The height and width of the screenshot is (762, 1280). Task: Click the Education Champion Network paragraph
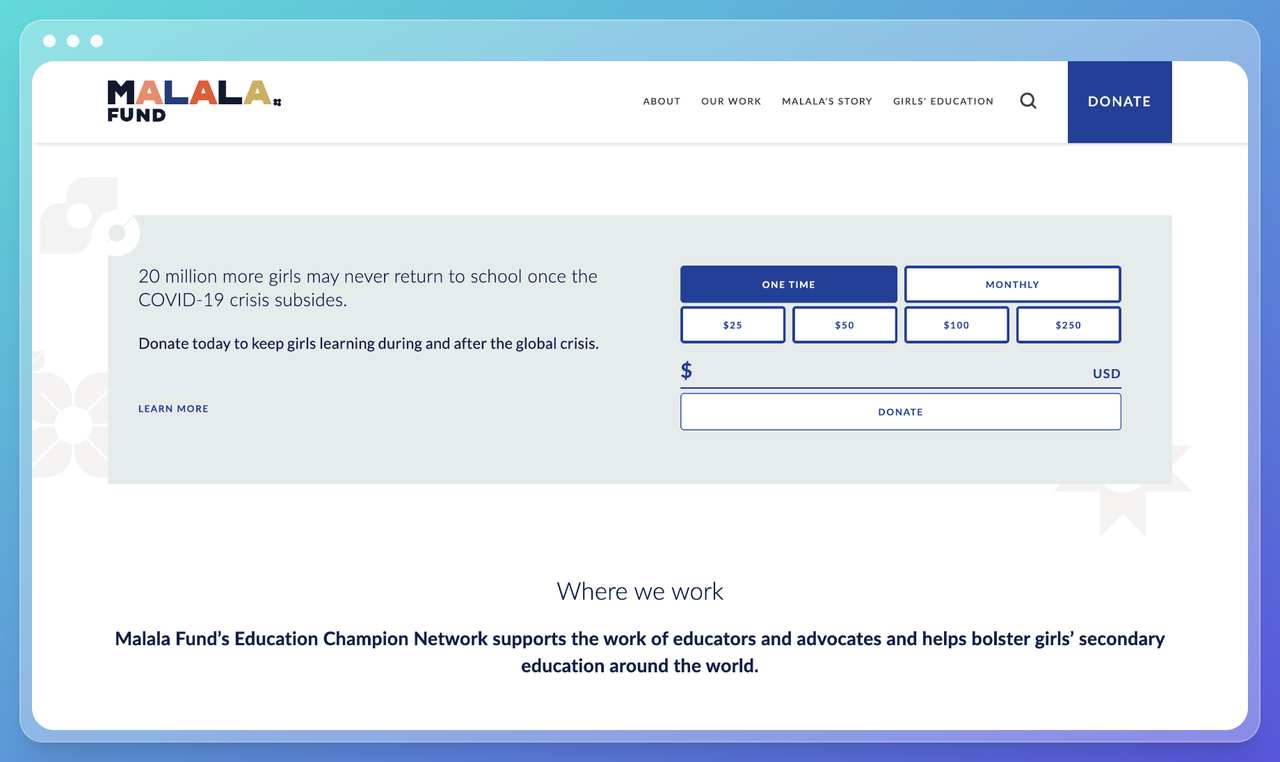640,652
